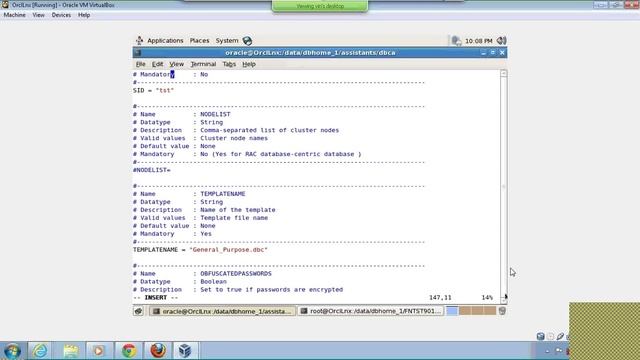This screenshot has height=360, width=640.
Task: Open the GNOME Applications menu
Action: tap(165, 40)
